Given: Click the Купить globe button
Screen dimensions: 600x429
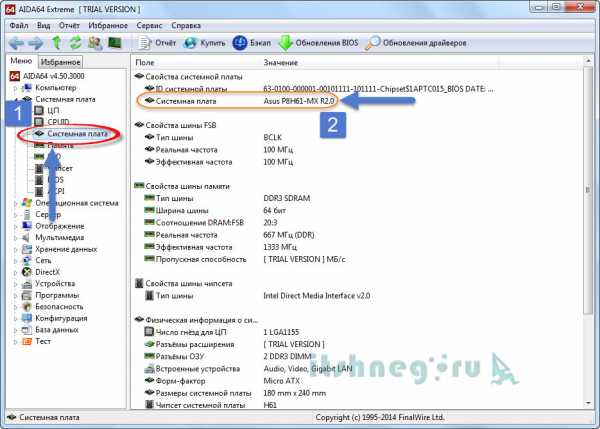Looking at the screenshot, I should click(204, 43).
